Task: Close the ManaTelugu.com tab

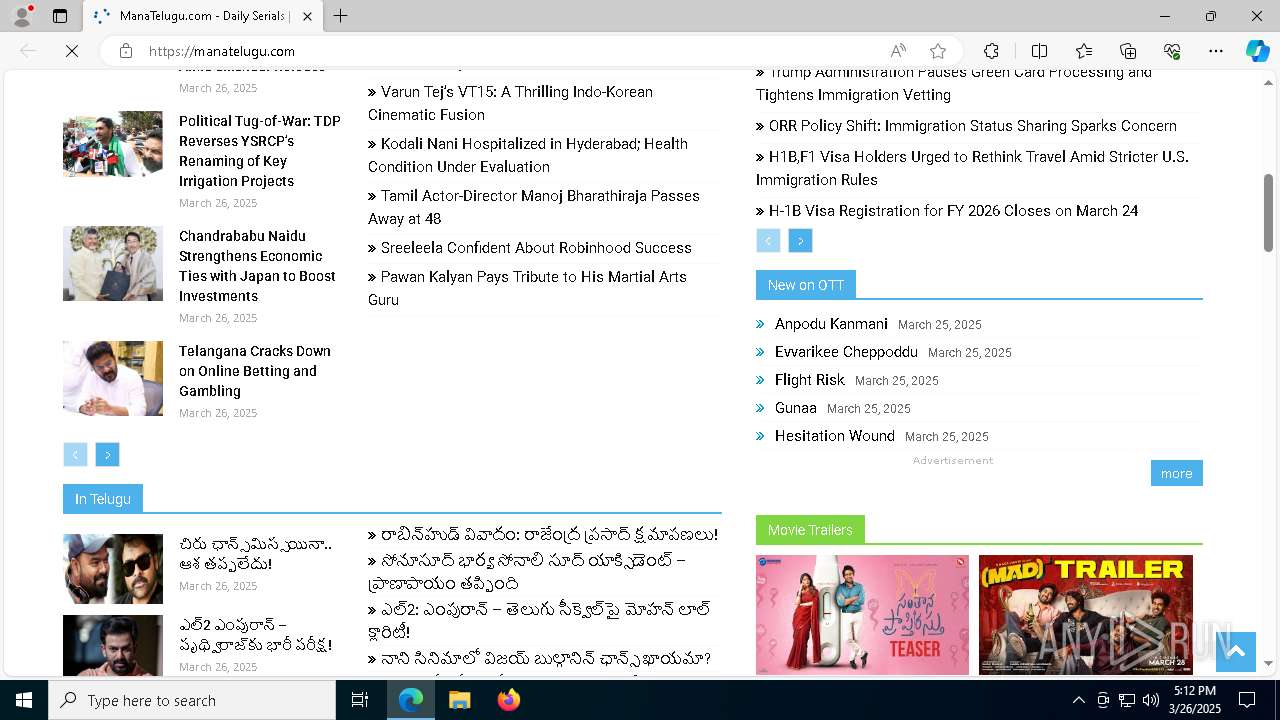Action: pyautogui.click(x=307, y=16)
